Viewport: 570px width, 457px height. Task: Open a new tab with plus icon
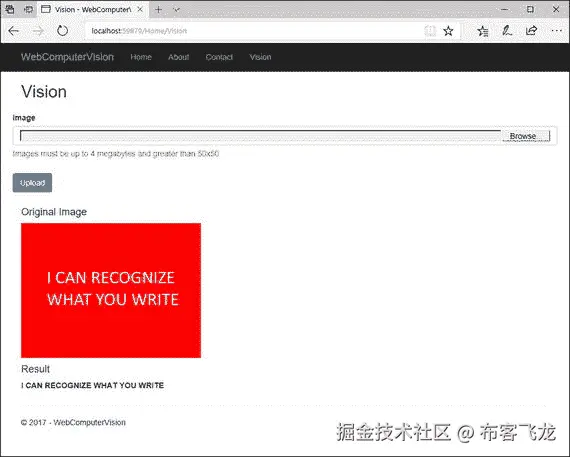coord(158,9)
